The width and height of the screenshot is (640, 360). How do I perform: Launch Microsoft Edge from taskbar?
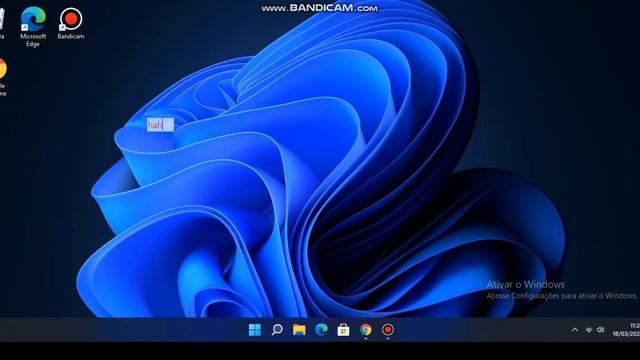click(x=321, y=330)
